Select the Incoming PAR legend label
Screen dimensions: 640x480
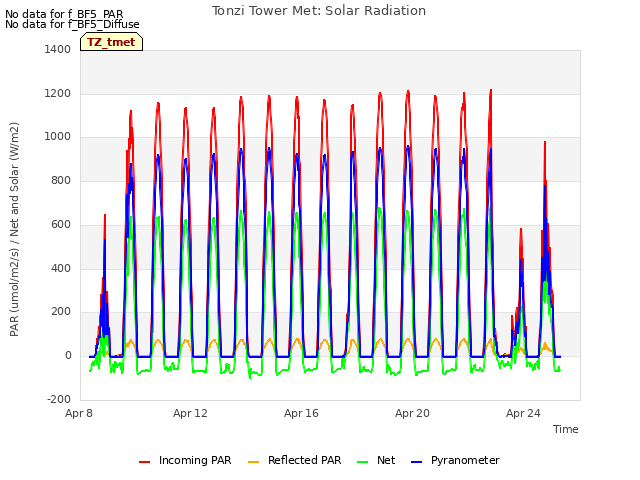(195, 460)
